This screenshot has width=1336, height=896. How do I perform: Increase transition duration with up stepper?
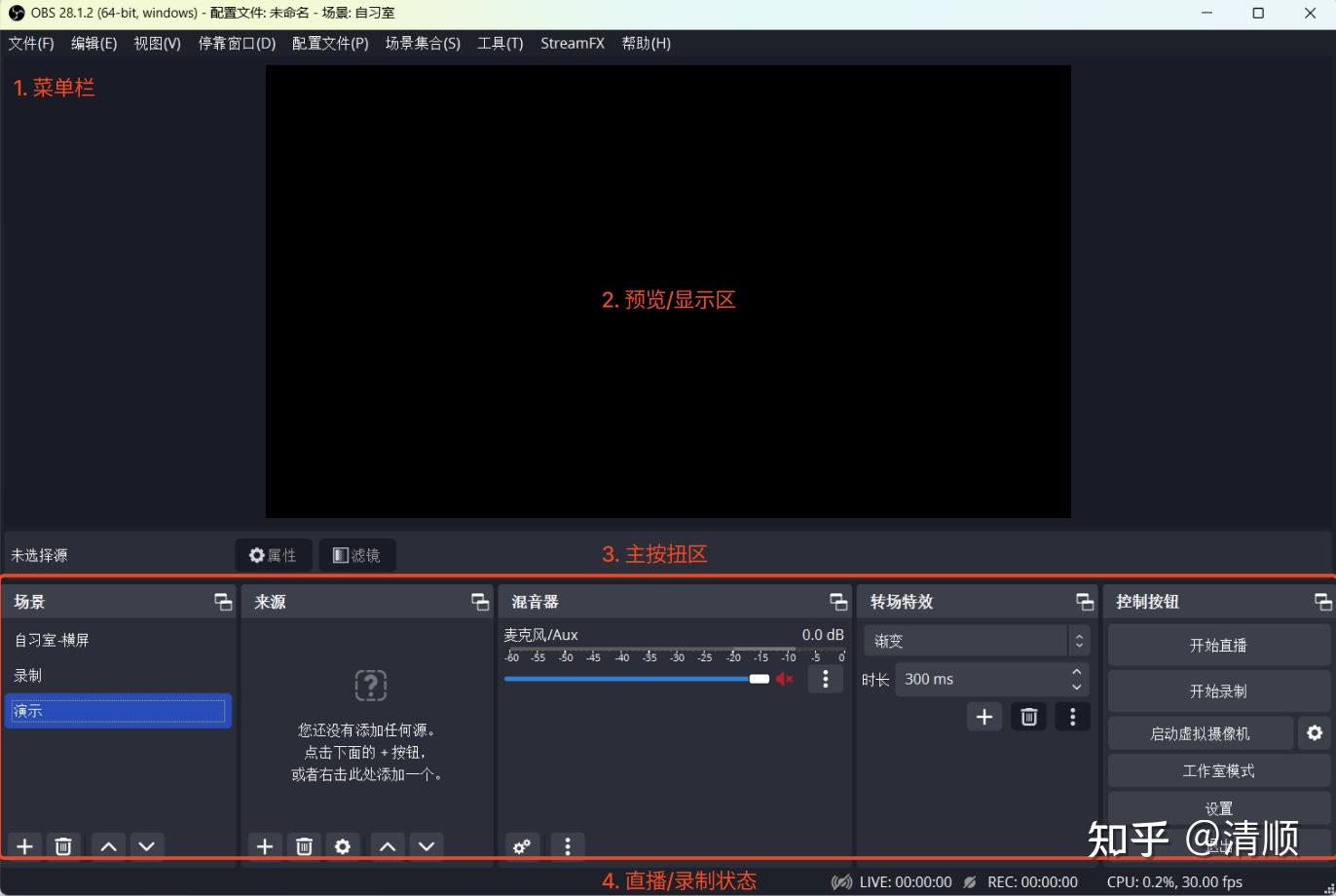1076,672
